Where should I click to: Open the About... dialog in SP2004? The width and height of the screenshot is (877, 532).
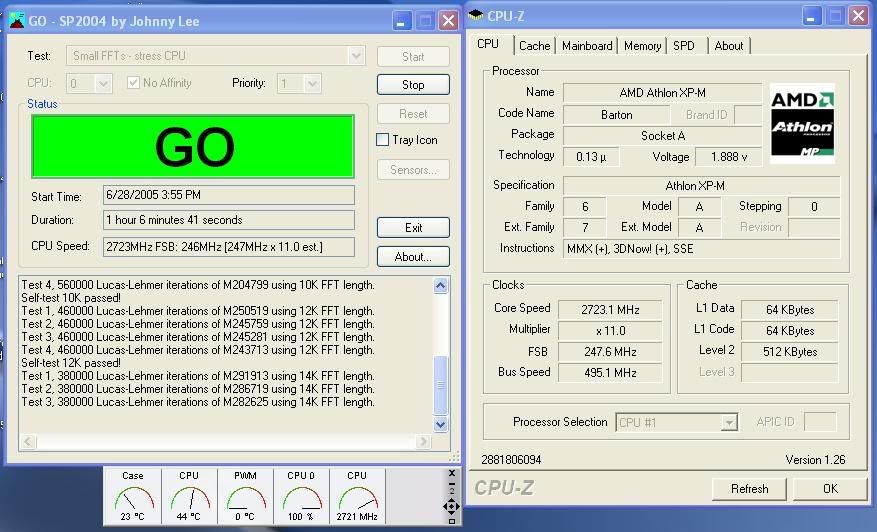[x=413, y=257]
